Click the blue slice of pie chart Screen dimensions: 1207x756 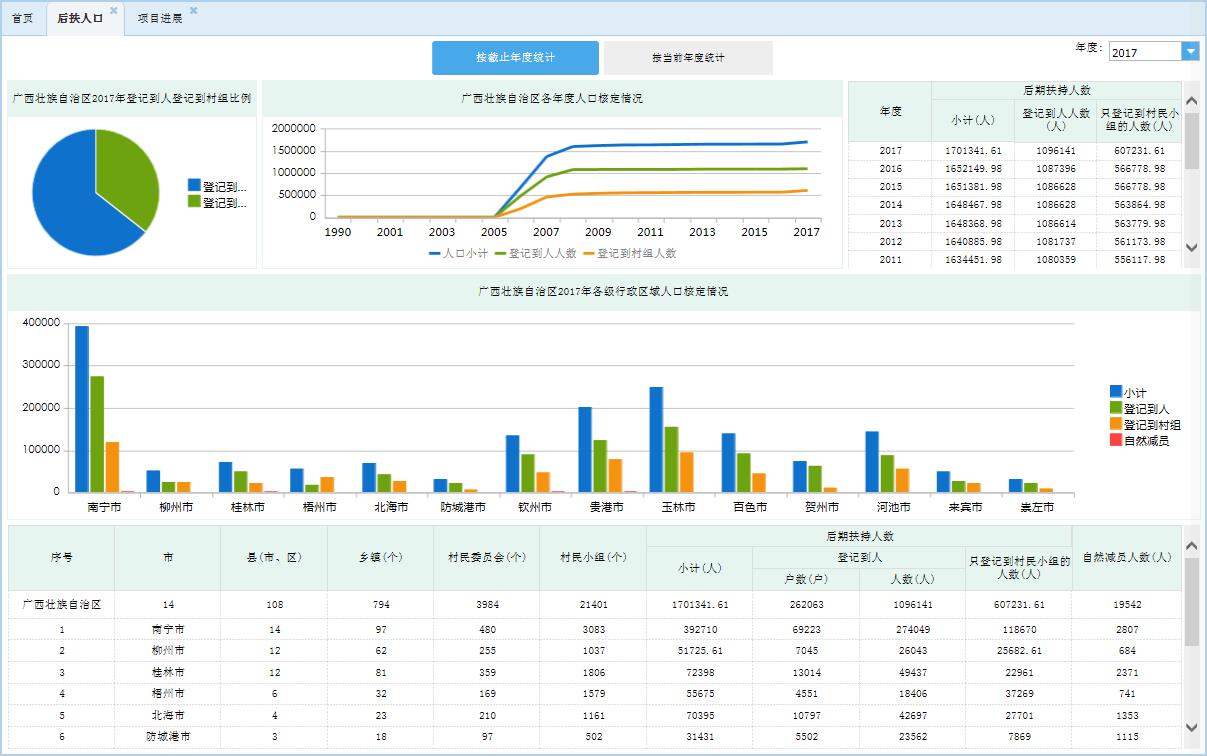tap(70, 200)
